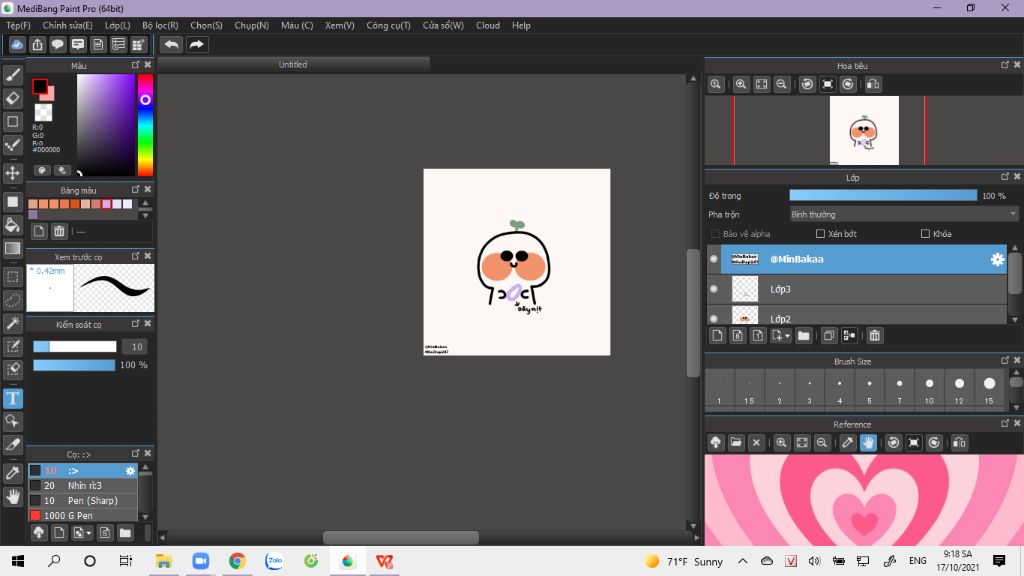The image size is (1024, 576).
Task: Open gear settings of :> brush
Action: point(131,471)
